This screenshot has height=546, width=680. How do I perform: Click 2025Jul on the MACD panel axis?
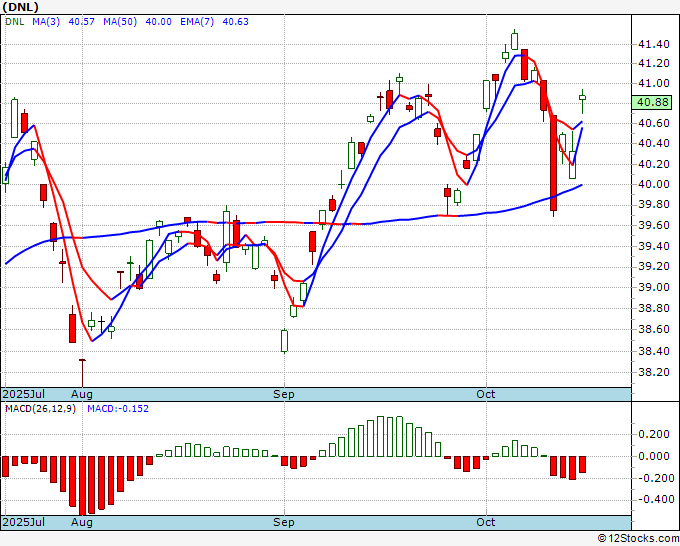pos(23,522)
